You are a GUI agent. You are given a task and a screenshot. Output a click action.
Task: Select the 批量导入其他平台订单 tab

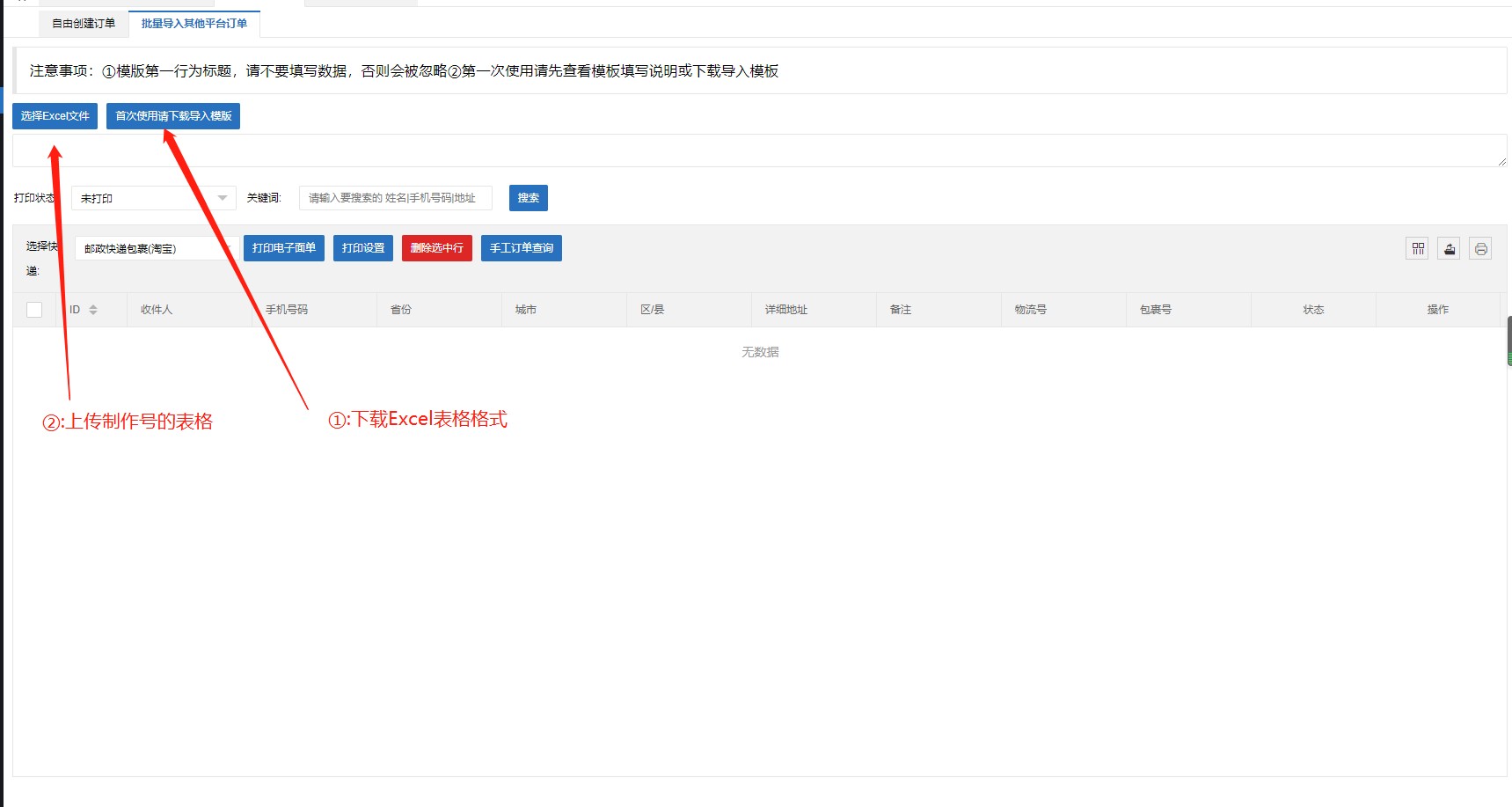pyautogui.click(x=194, y=24)
